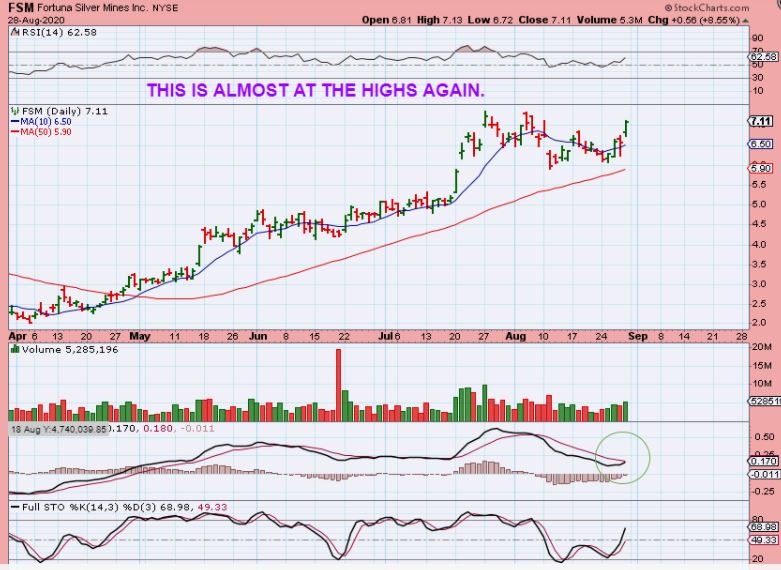Click the MA(50) 5.90 legend text
This screenshot has width=781, height=570.
(x=46, y=132)
